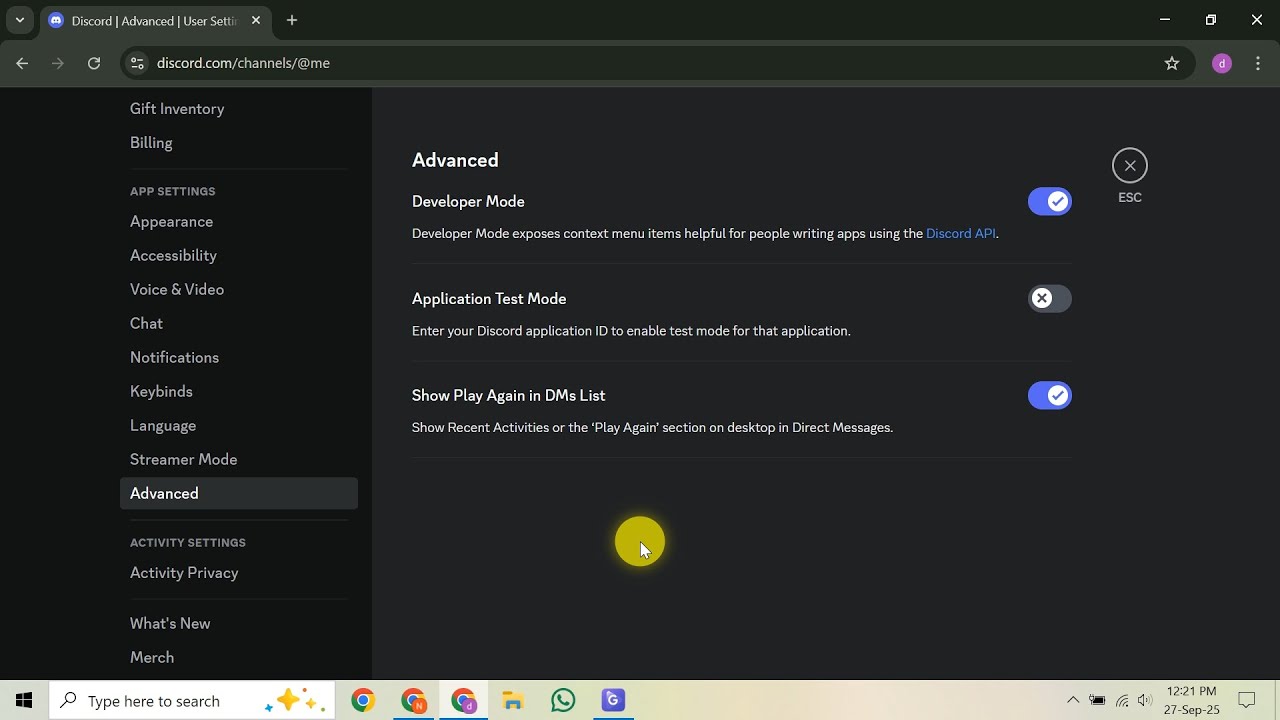Show hidden system tray icons
Viewport: 1280px width, 720px height.
[1073, 701]
